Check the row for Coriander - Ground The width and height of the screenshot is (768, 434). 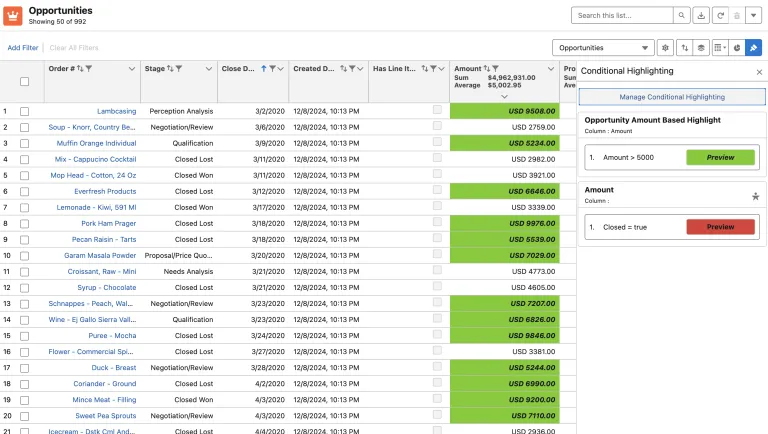pyautogui.click(x=24, y=384)
